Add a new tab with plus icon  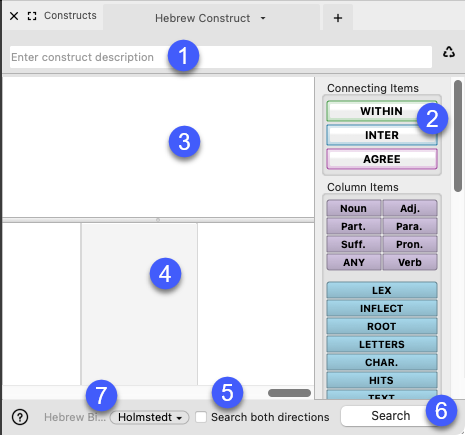338,18
